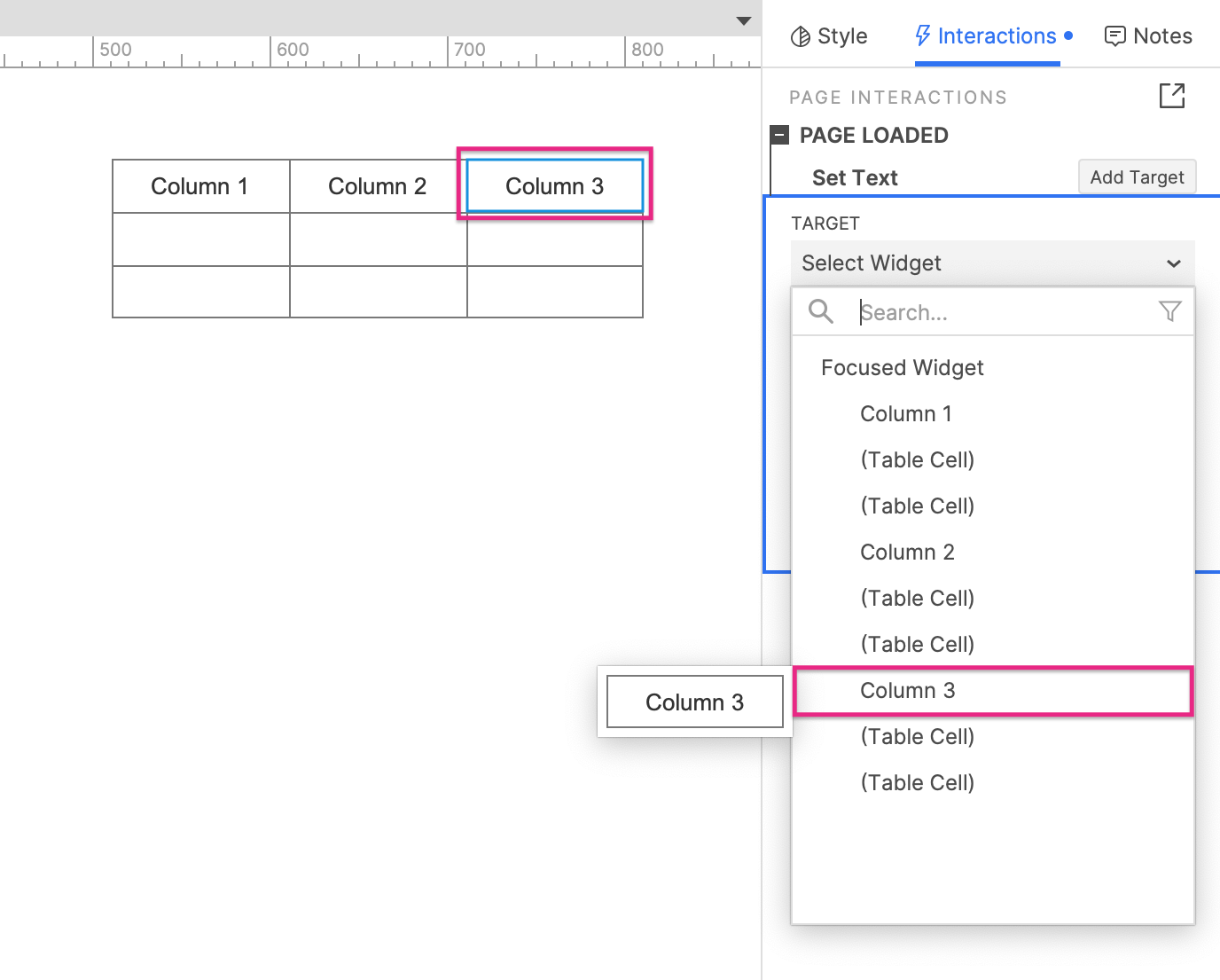Select Column 3 from the widget list
The height and width of the screenshot is (980, 1220).
pyautogui.click(x=907, y=691)
